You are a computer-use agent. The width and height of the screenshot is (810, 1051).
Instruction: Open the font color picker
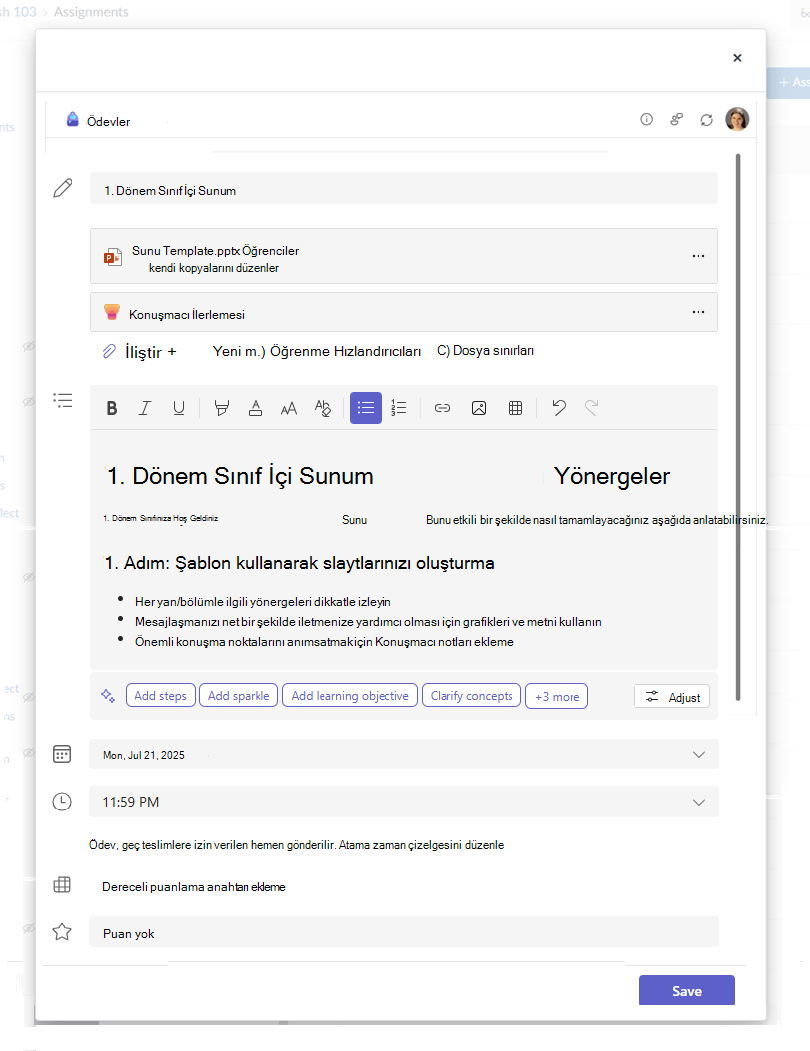255,408
